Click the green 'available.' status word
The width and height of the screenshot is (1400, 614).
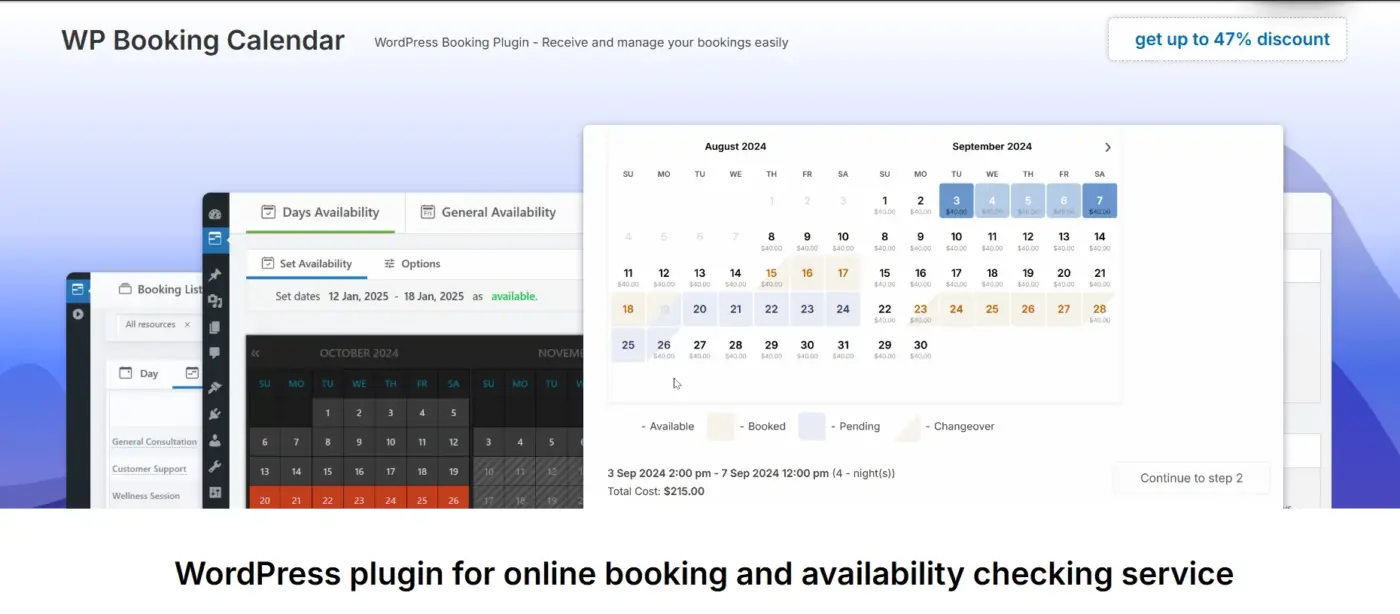point(514,296)
